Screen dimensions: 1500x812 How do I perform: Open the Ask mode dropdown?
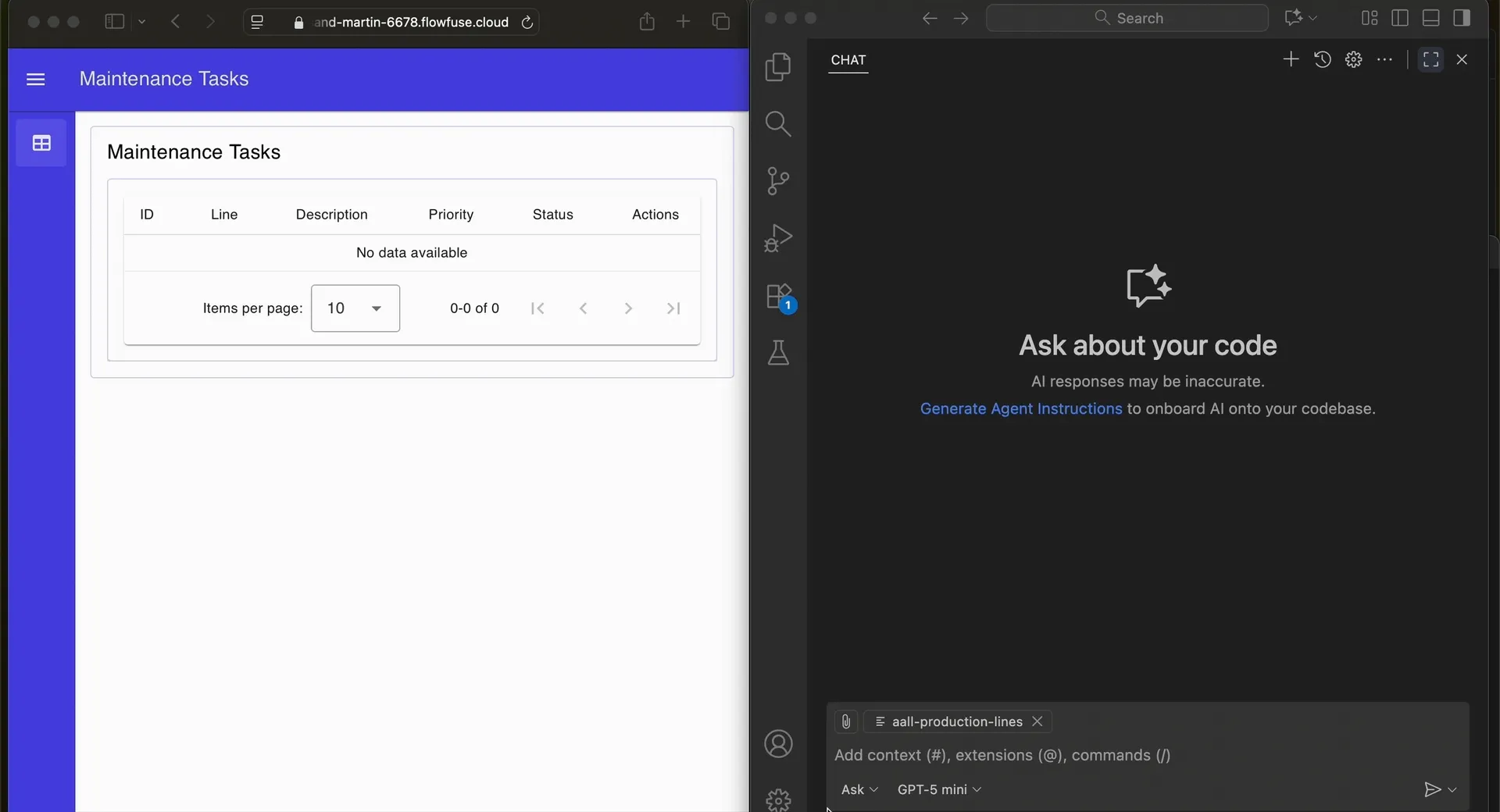pos(859,789)
